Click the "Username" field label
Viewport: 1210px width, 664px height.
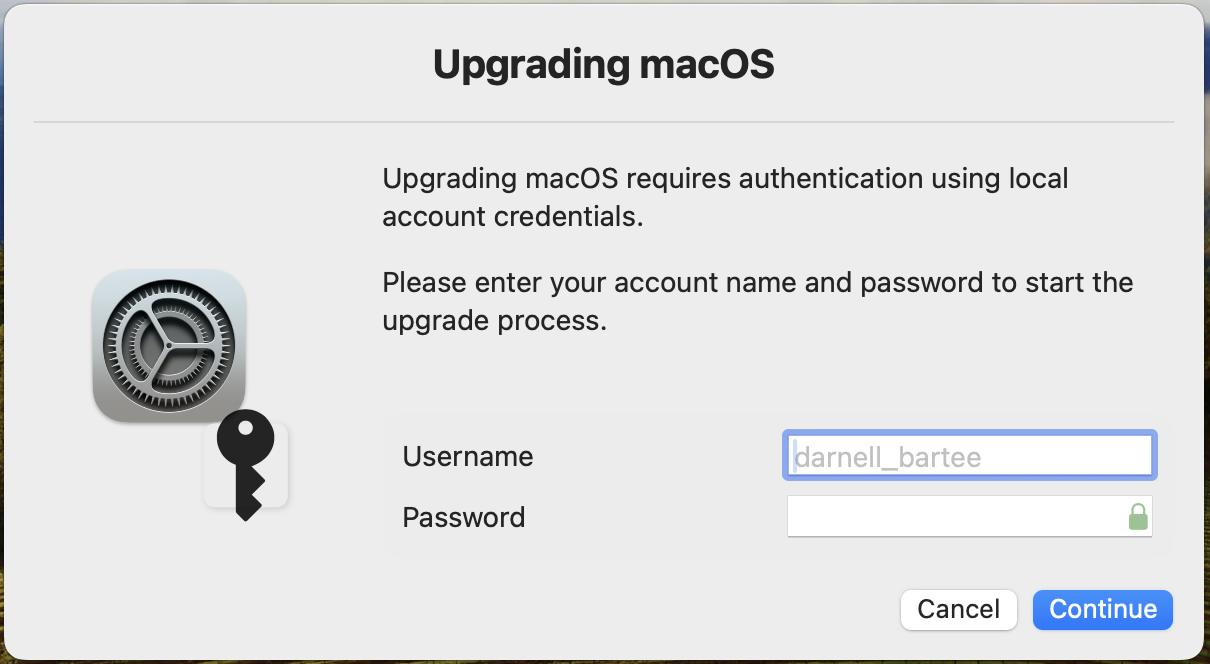click(468, 457)
